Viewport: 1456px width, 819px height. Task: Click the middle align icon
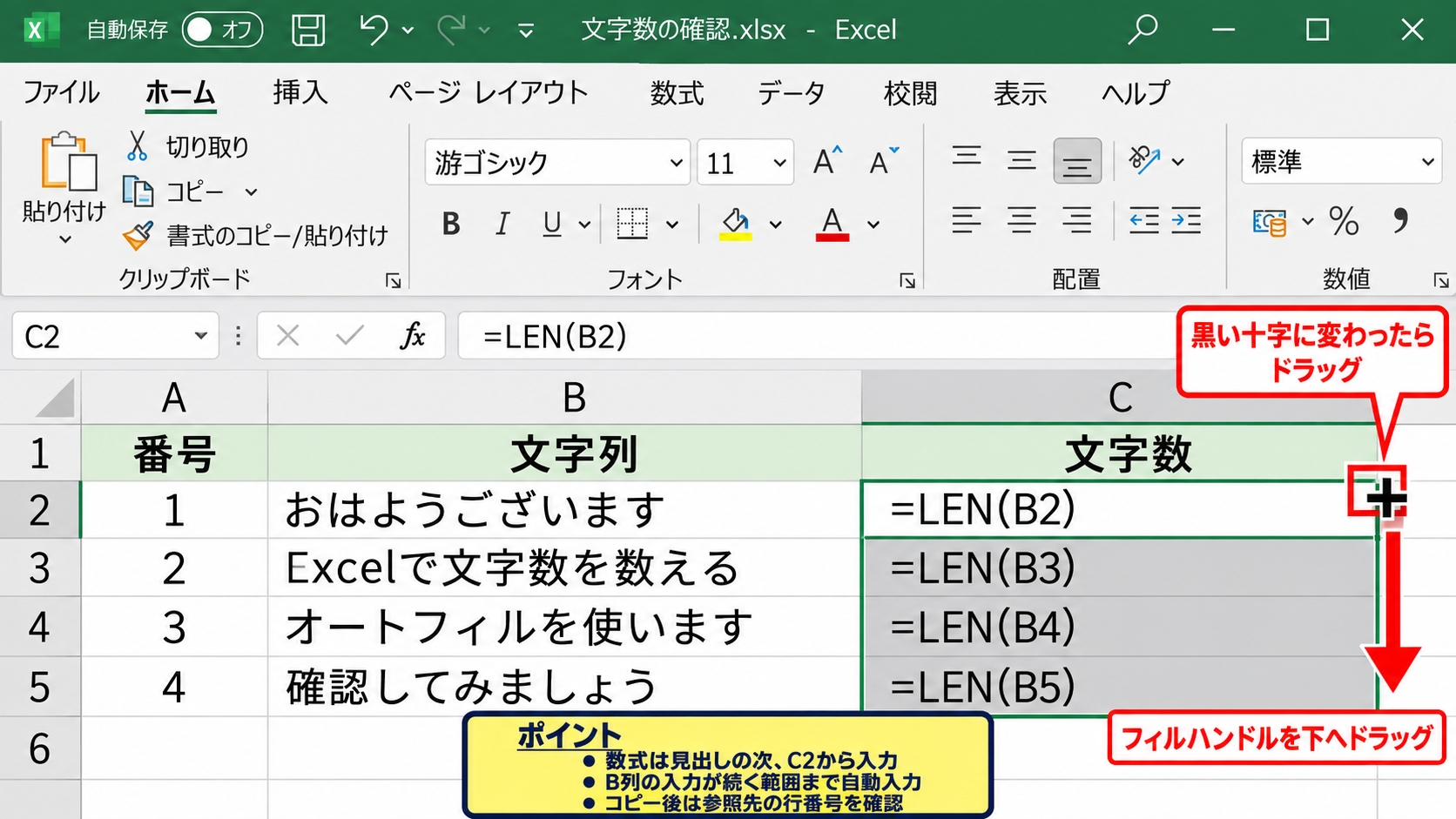point(1021,160)
